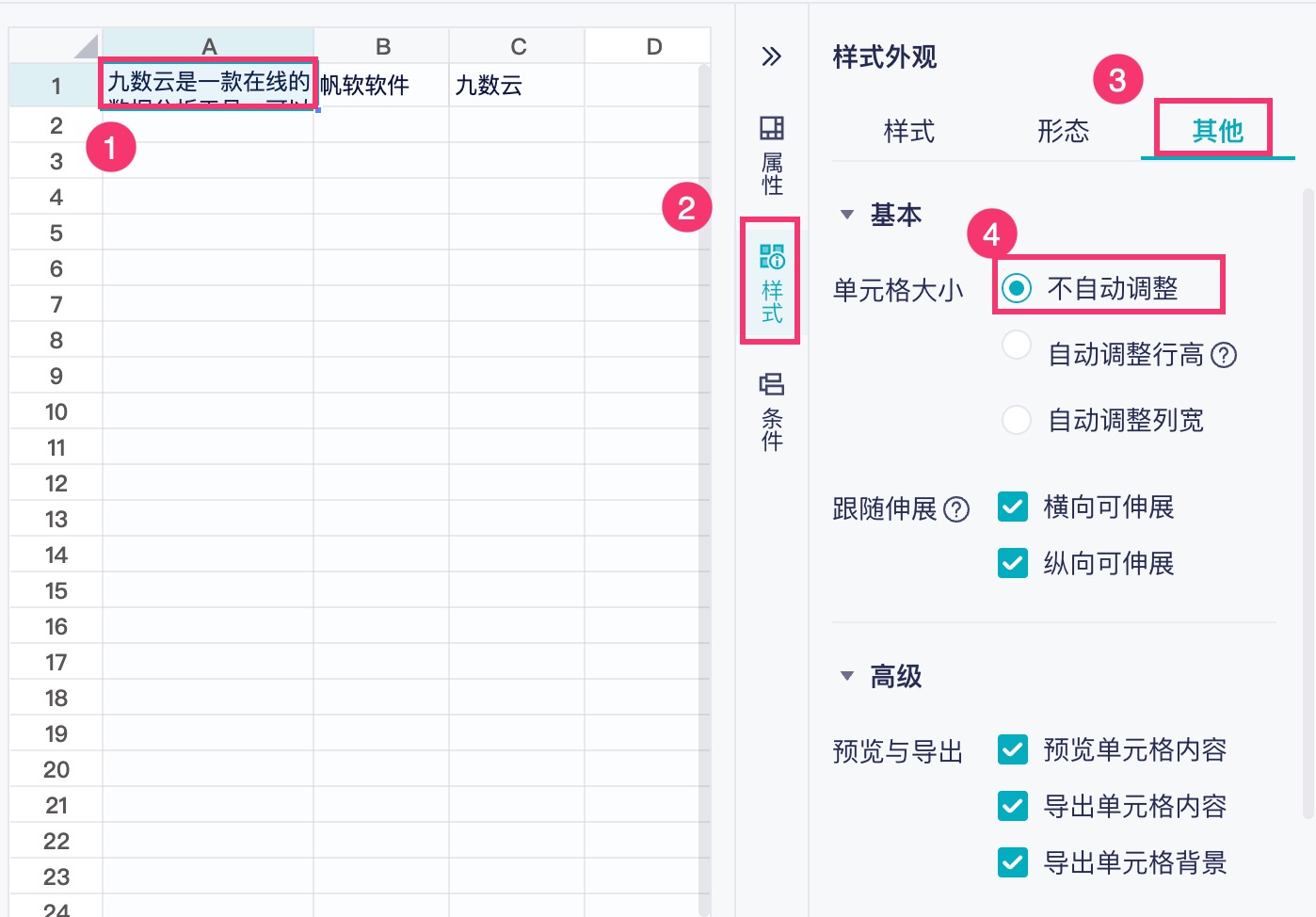Collapse the 基本 section
The image size is (1316, 917).
[x=847, y=215]
